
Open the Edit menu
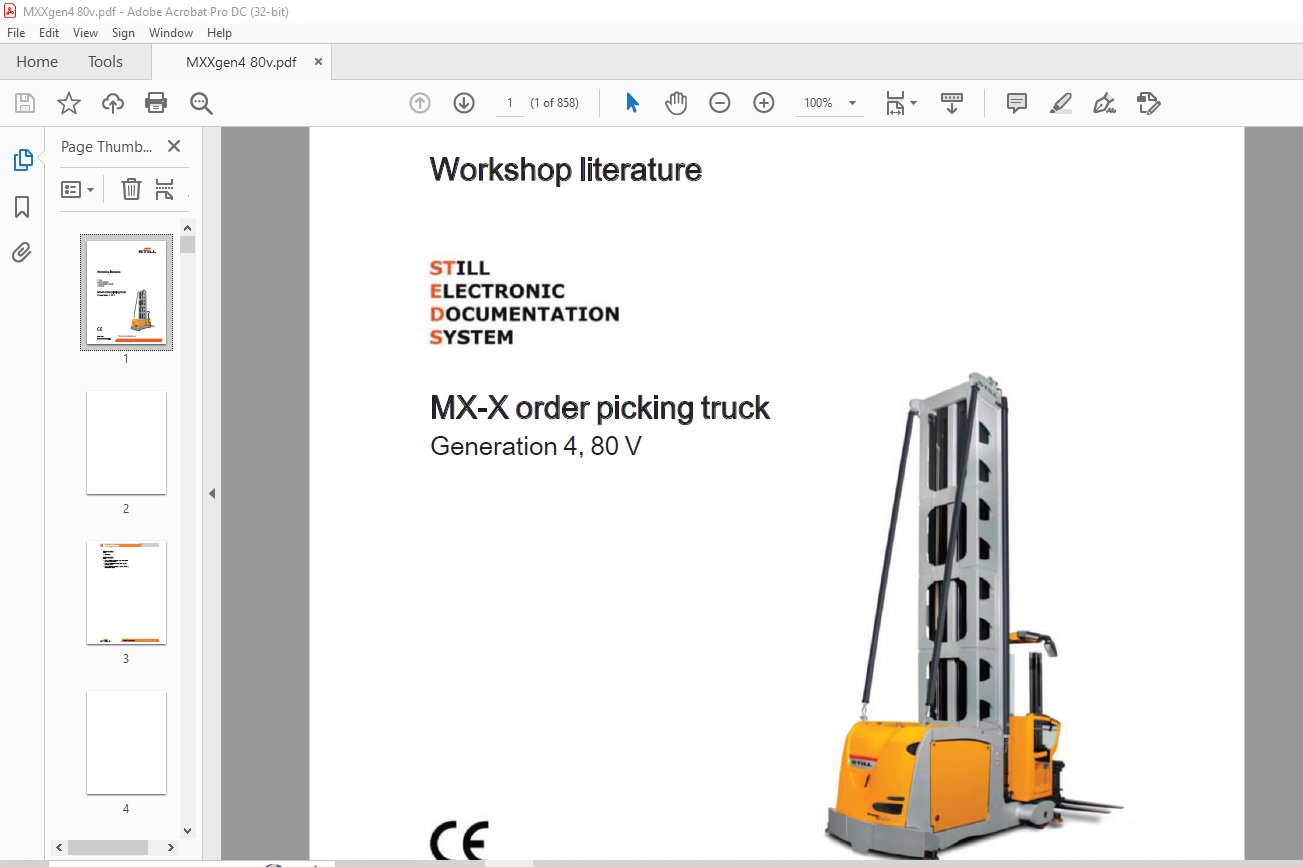pyautogui.click(x=49, y=33)
